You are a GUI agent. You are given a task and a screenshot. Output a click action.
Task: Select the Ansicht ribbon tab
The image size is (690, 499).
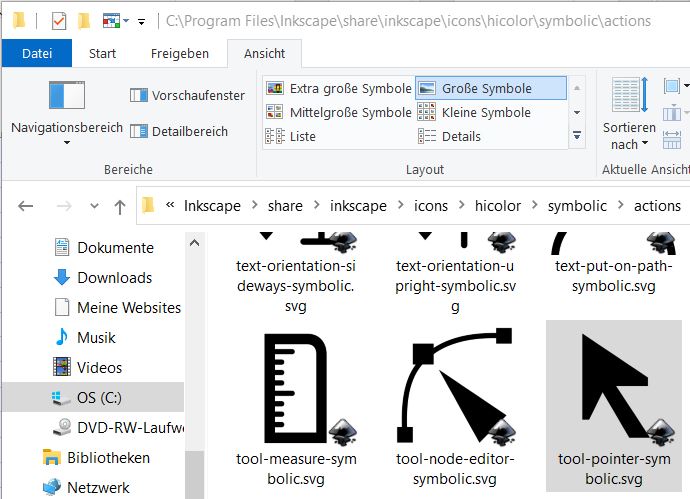coord(264,53)
